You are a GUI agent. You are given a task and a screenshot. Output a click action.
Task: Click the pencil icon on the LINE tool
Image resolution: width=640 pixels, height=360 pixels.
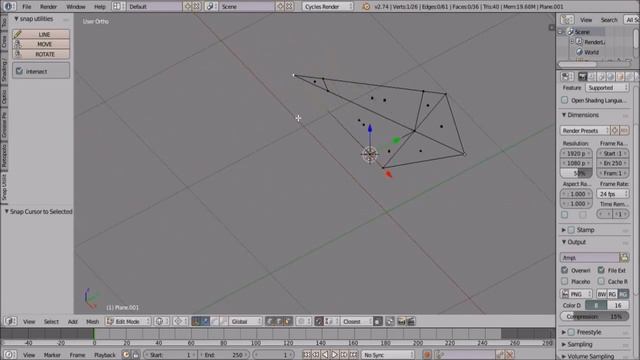pyautogui.click(x=17, y=34)
